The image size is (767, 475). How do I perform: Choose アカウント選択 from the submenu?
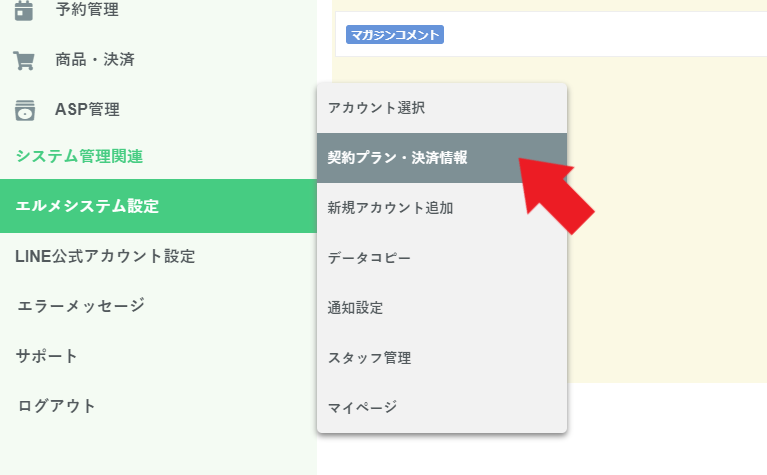pyautogui.click(x=442, y=108)
